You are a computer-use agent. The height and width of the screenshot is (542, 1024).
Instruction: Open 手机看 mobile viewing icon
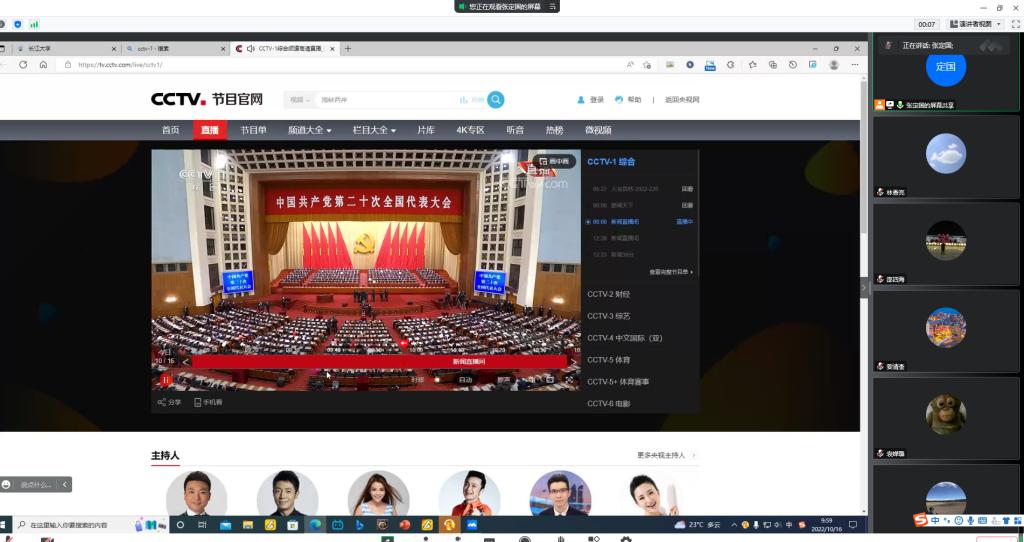click(208, 402)
